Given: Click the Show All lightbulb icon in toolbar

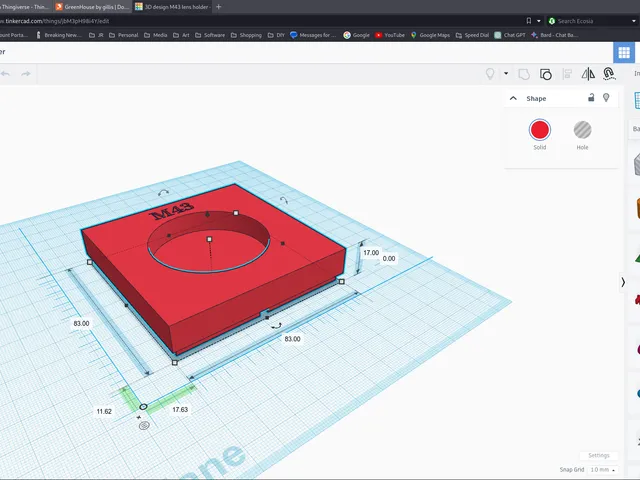Looking at the screenshot, I should [x=490, y=74].
